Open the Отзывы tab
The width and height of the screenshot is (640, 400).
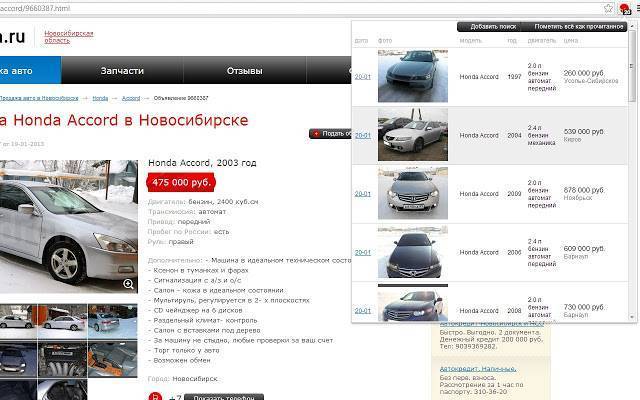click(244, 70)
